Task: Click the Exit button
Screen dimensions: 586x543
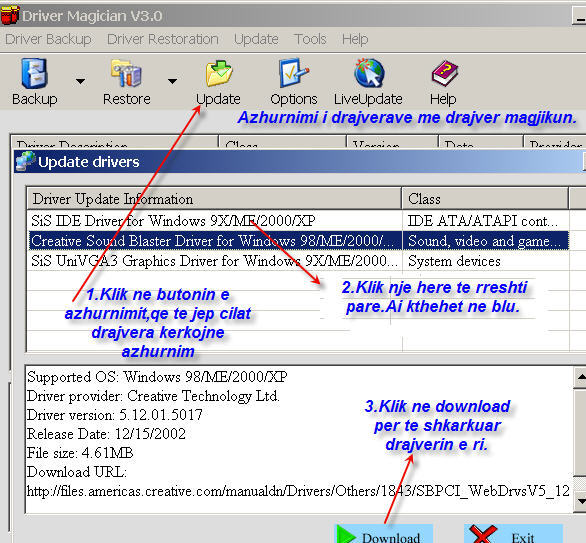Action: pyautogui.click(x=513, y=534)
